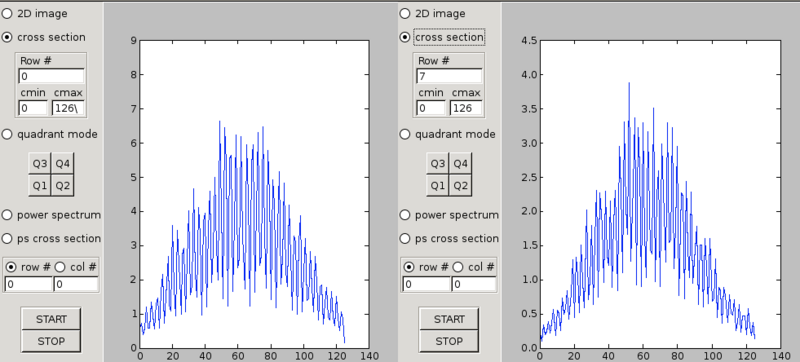Choose col # radio in right panel
Image resolution: width=800 pixels, height=362 pixels.
point(458,267)
